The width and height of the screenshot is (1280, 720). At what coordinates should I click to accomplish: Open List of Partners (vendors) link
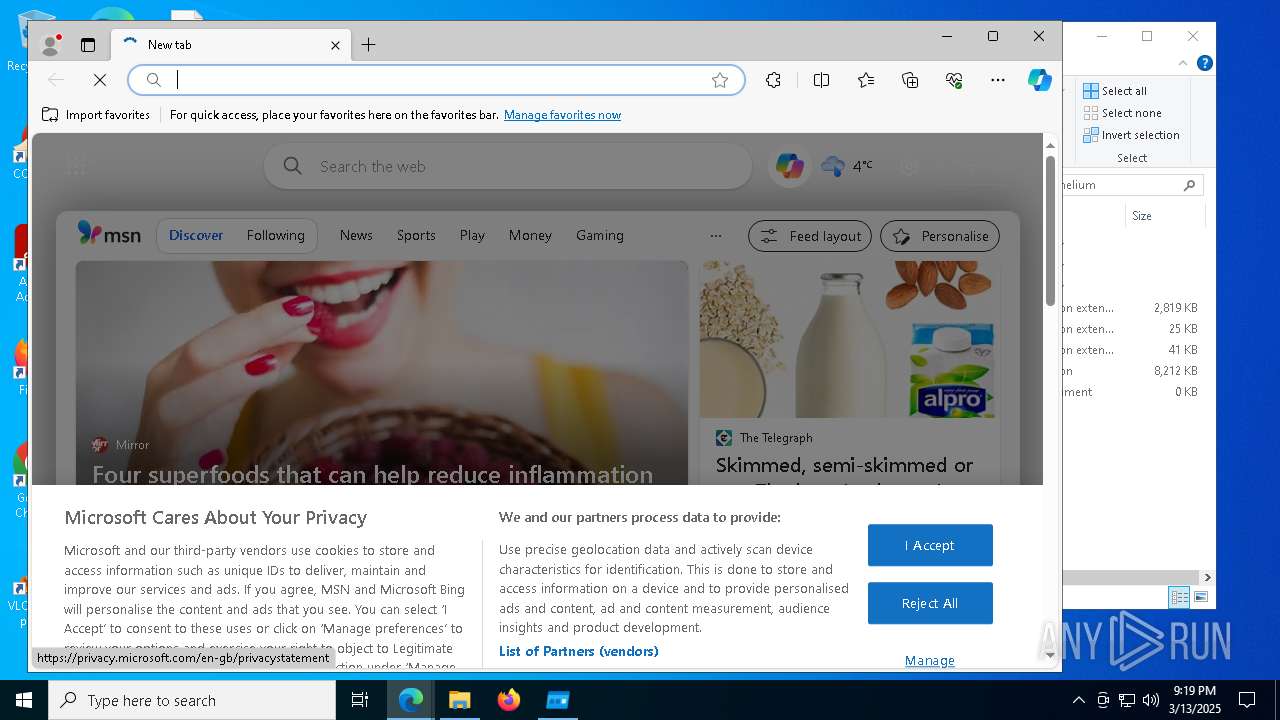pos(579,651)
